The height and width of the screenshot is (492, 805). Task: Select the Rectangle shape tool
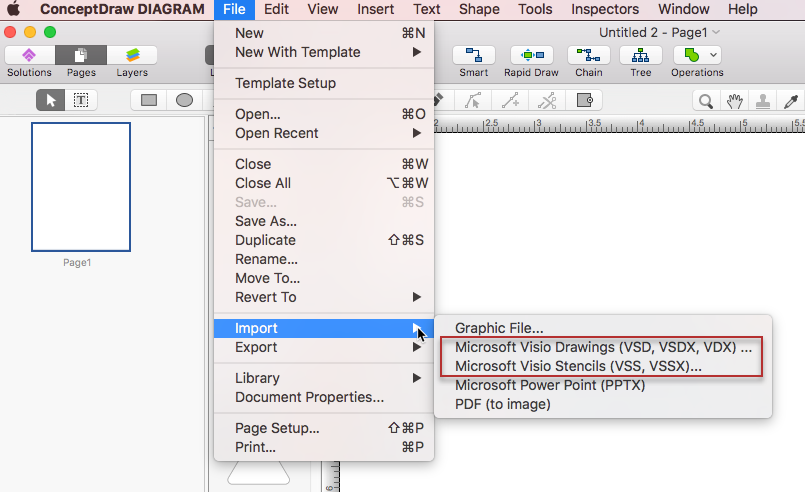(149, 100)
